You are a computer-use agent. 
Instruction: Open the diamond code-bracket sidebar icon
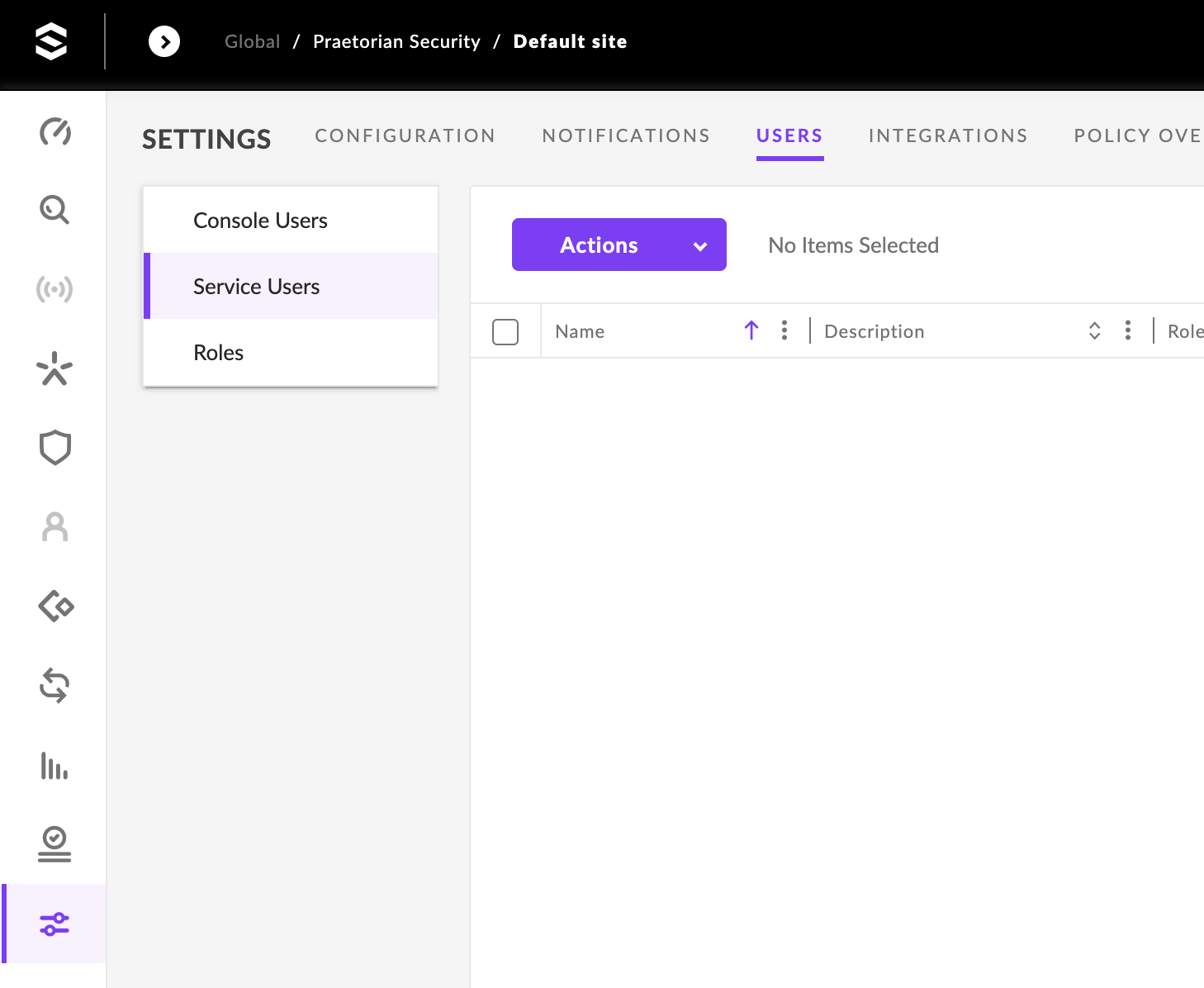[x=55, y=606]
